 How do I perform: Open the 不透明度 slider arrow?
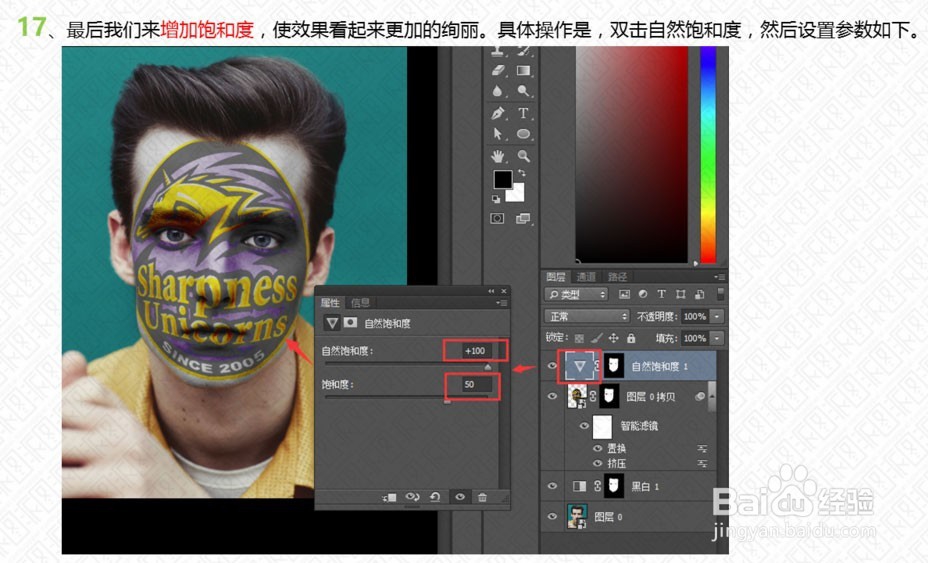[717, 316]
